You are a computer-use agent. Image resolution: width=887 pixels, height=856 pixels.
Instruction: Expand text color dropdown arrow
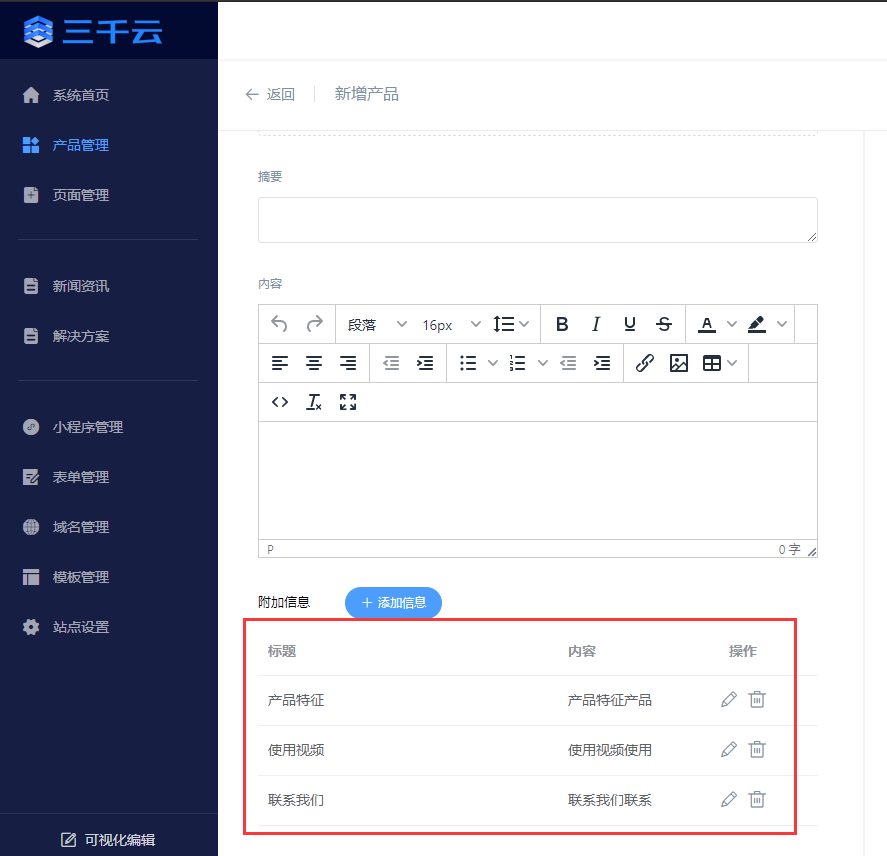(731, 324)
